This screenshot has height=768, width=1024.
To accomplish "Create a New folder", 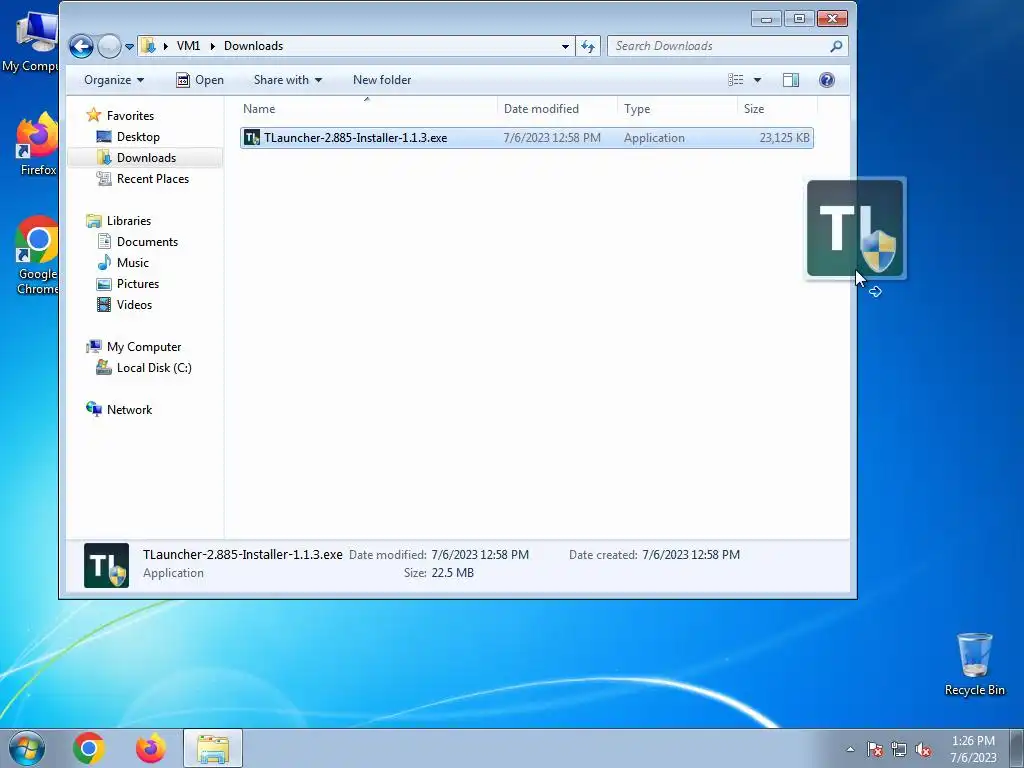I will tap(382, 80).
